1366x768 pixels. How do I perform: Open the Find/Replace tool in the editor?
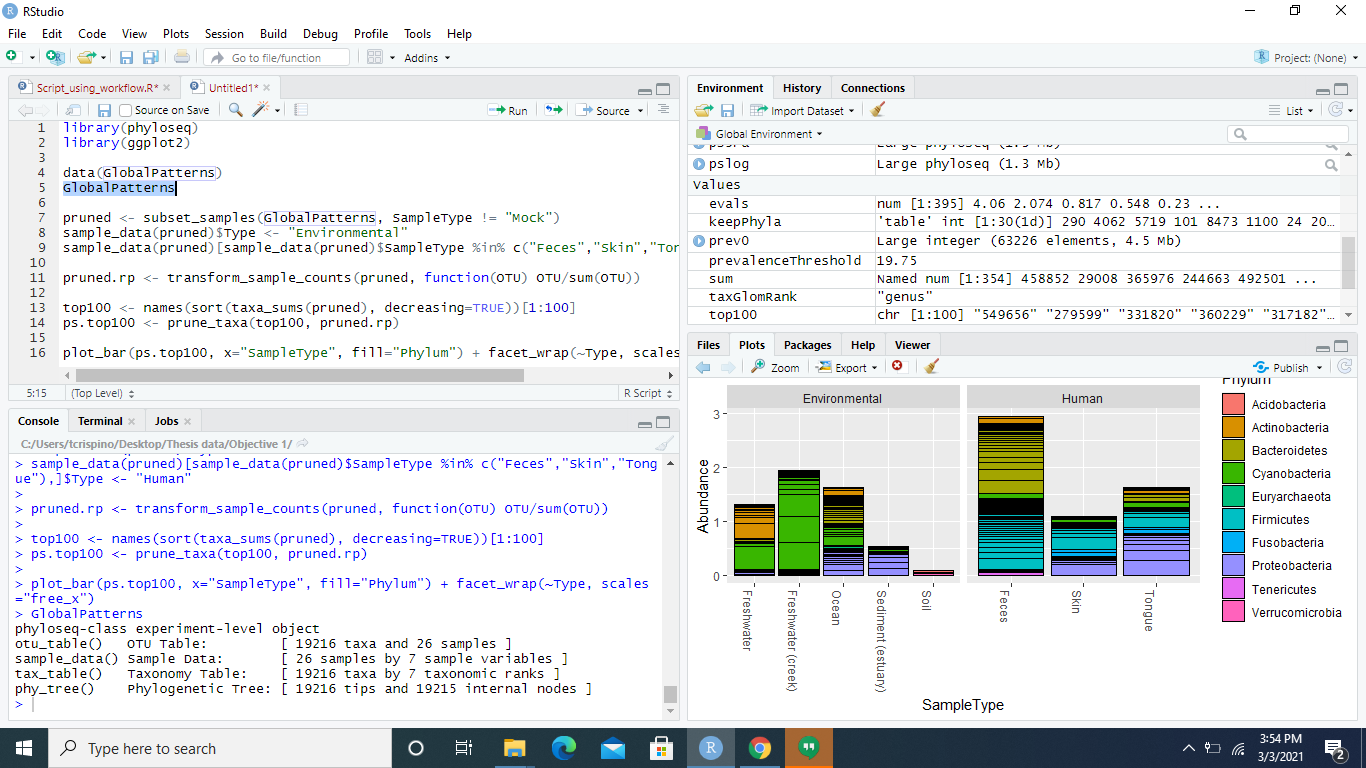(236, 109)
